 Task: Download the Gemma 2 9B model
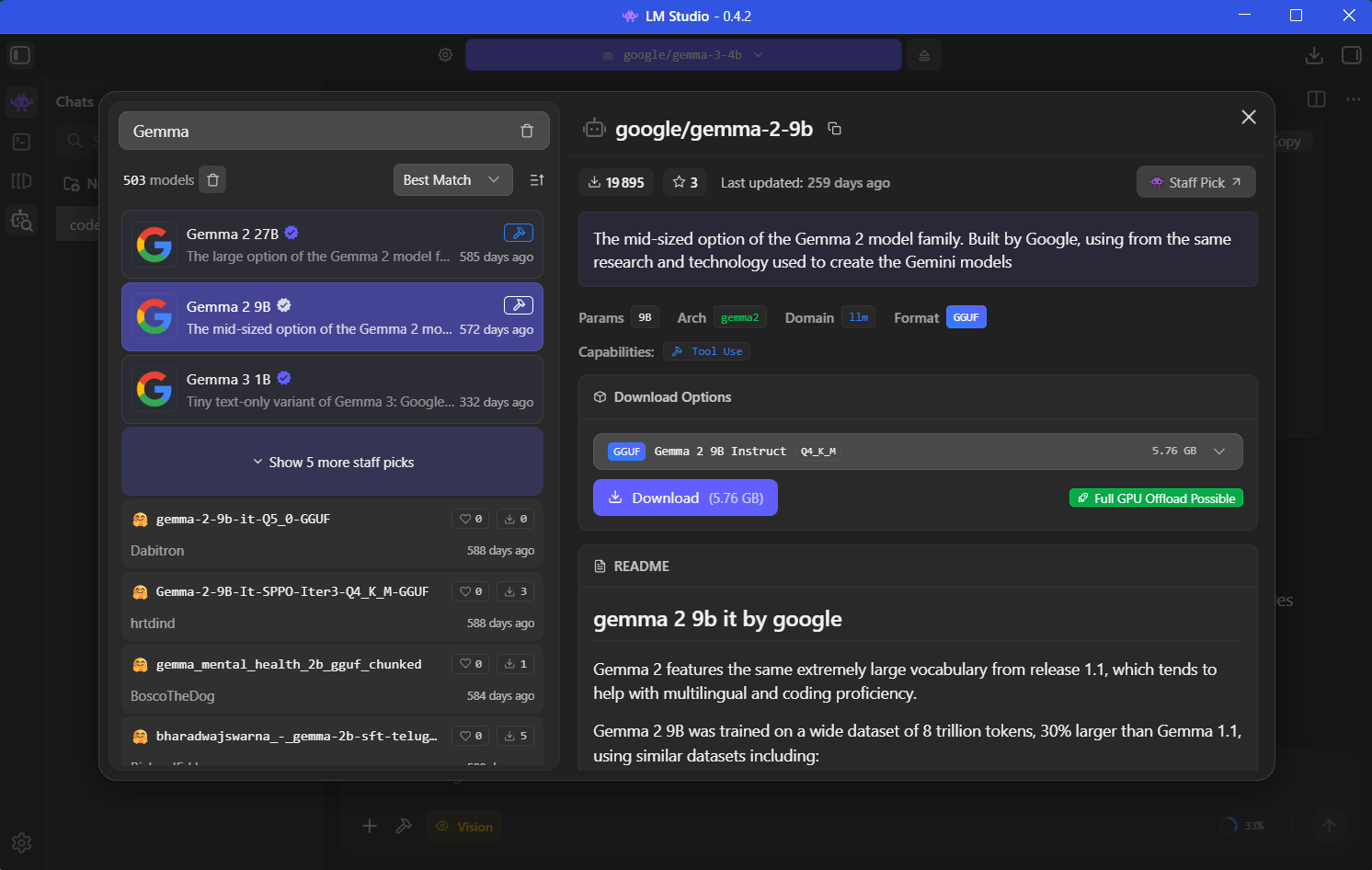tap(685, 498)
